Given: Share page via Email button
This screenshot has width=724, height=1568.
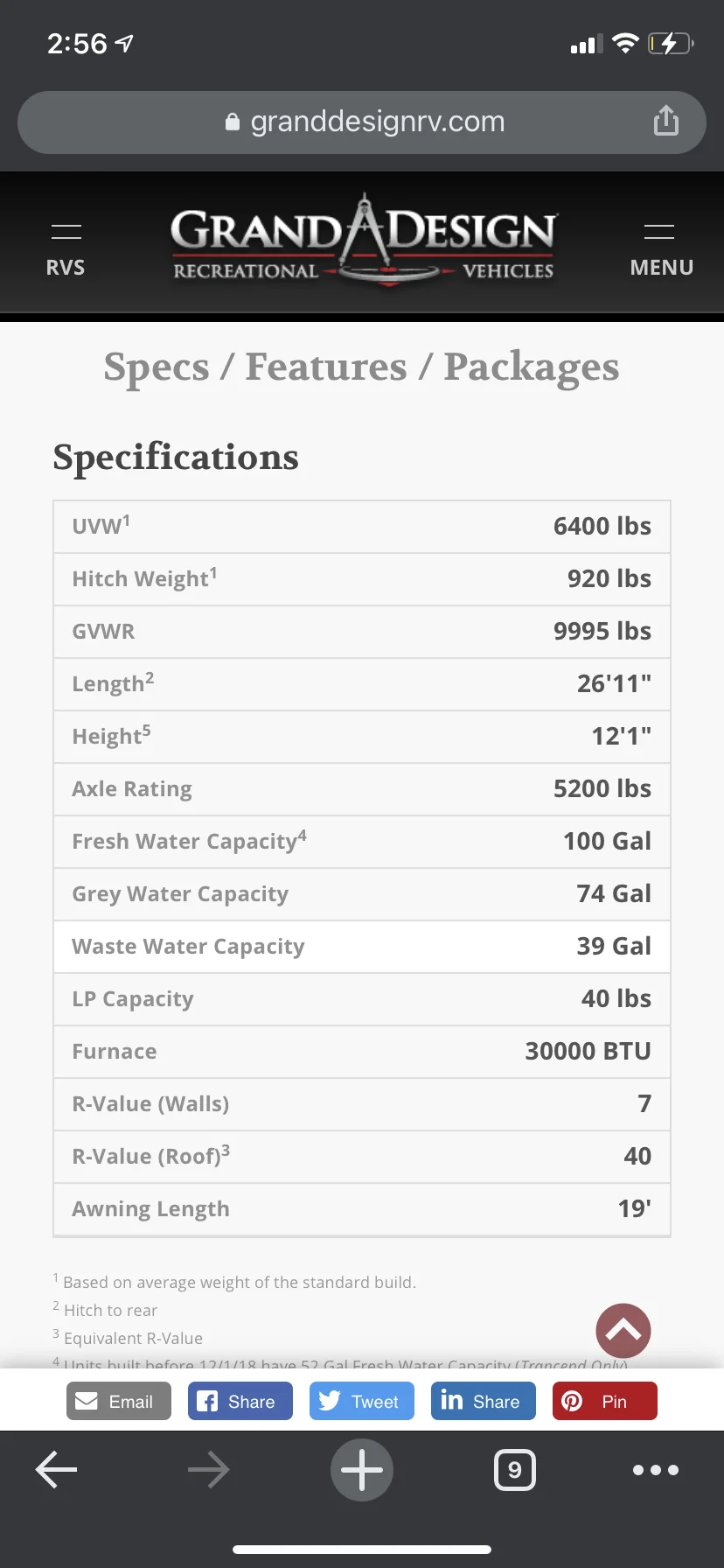Looking at the screenshot, I should tap(119, 1401).
